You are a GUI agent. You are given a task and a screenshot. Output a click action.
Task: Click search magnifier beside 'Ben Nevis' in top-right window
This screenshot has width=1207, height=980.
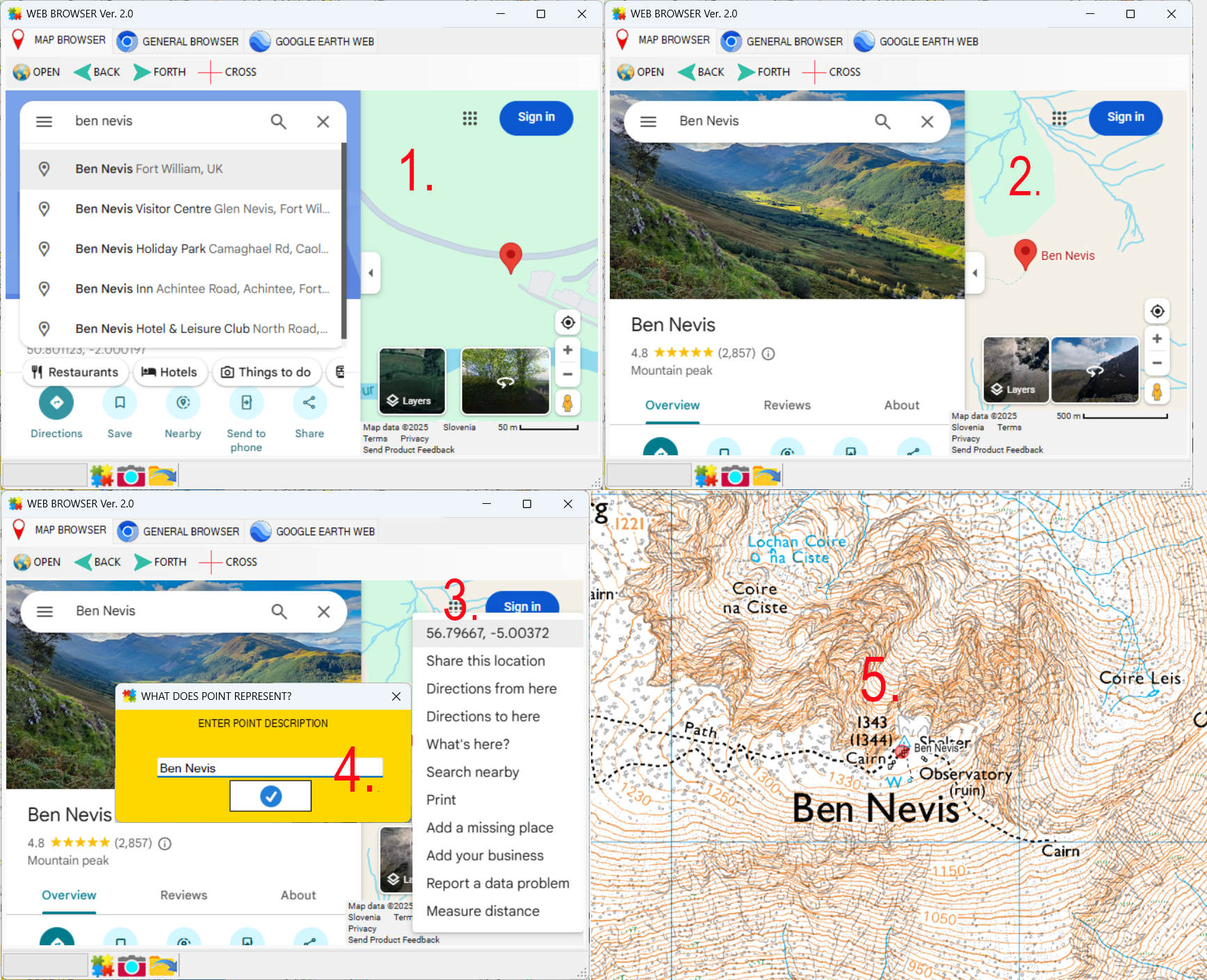click(x=883, y=122)
